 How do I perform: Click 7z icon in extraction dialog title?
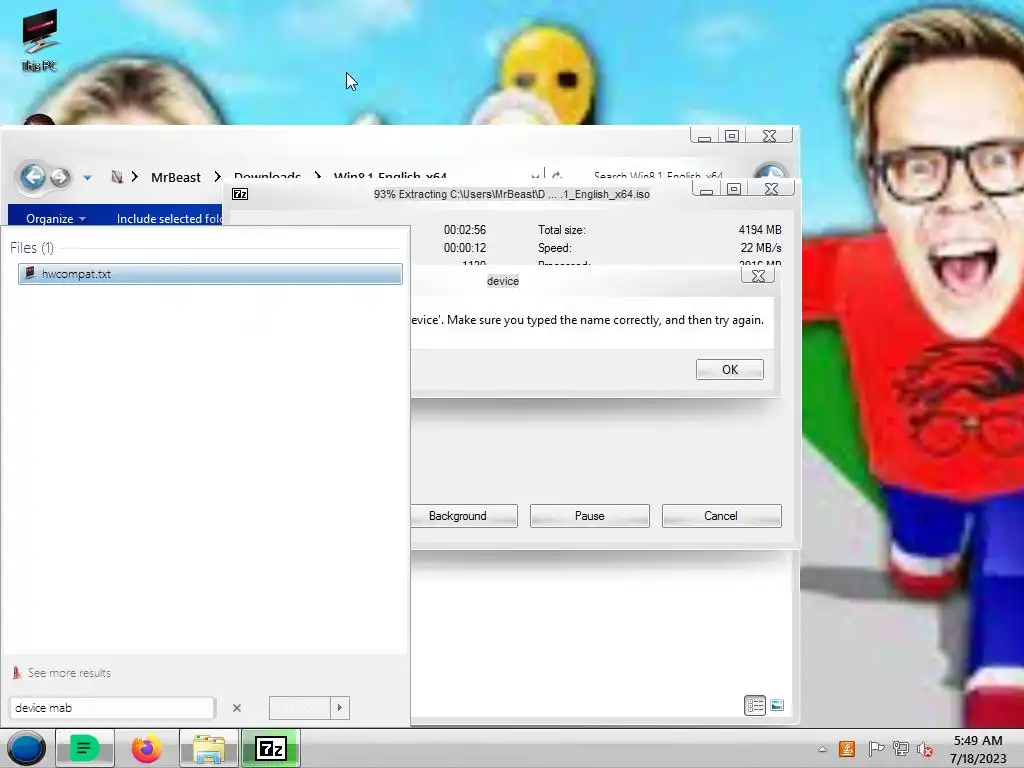point(240,194)
